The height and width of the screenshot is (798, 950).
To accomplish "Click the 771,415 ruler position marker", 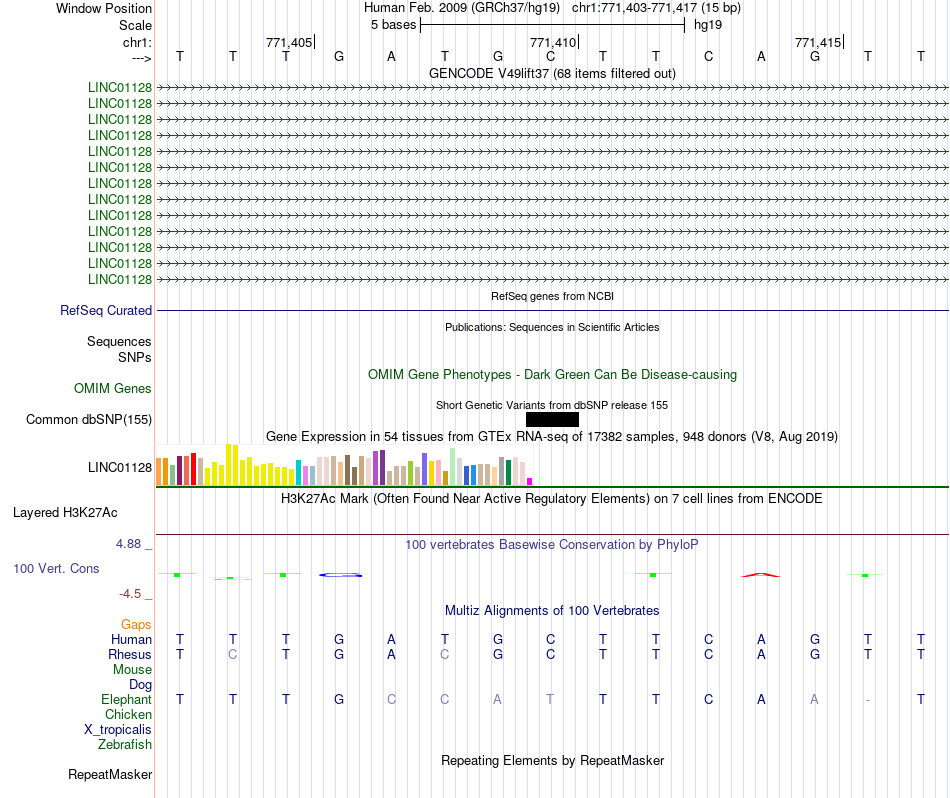I will click(819, 42).
